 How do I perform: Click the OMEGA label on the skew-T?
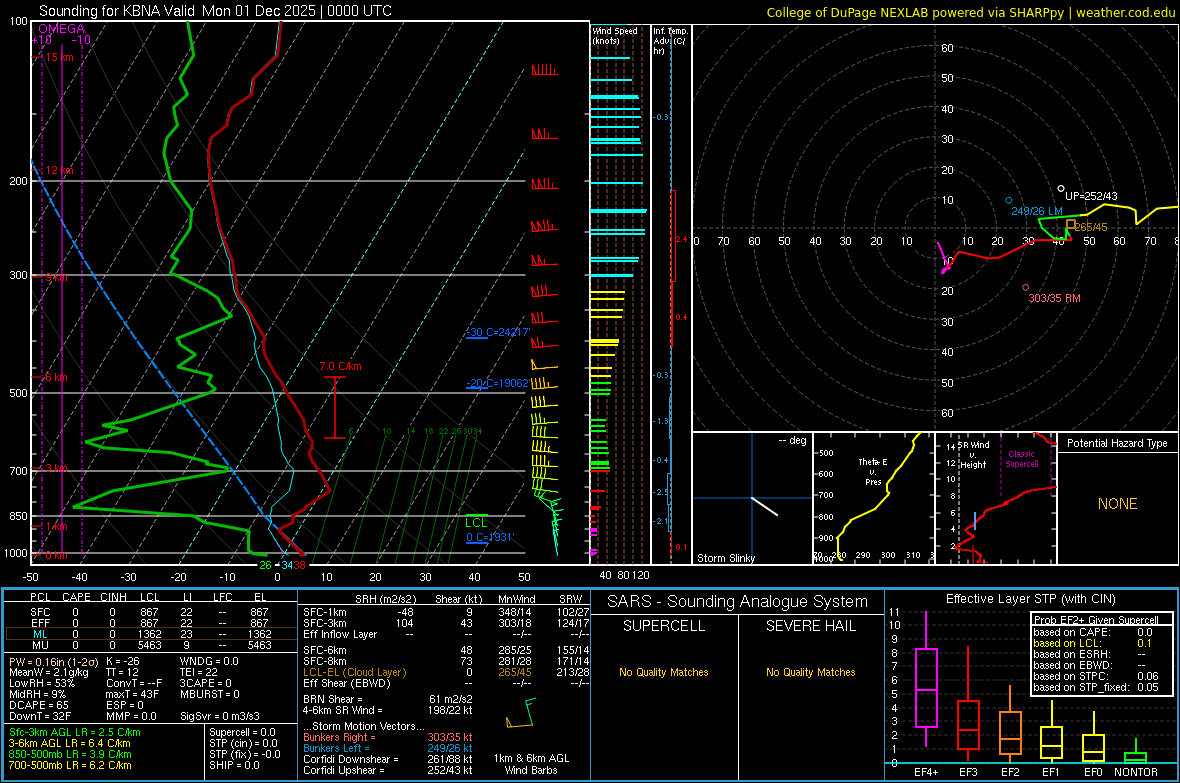(x=61, y=29)
